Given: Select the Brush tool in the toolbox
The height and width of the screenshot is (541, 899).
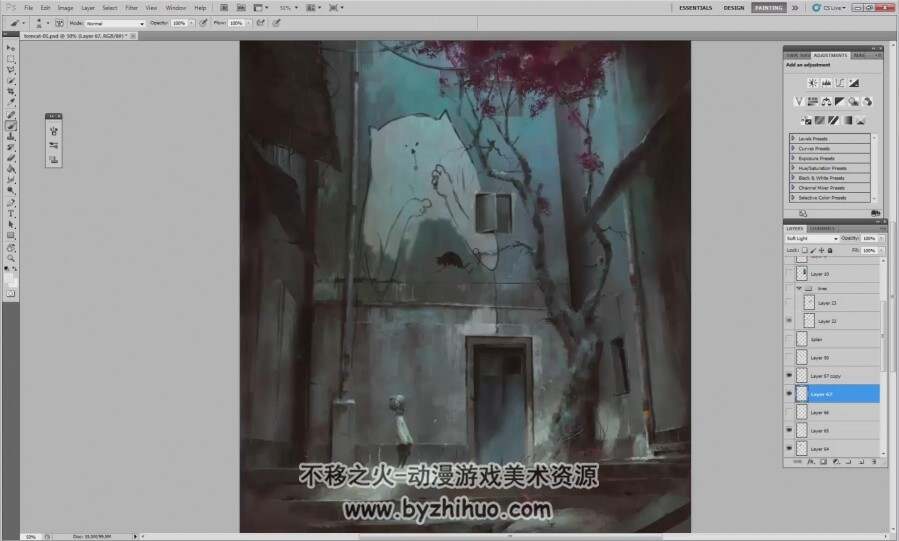Looking at the screenshot, I should click(x=10, y=126).
